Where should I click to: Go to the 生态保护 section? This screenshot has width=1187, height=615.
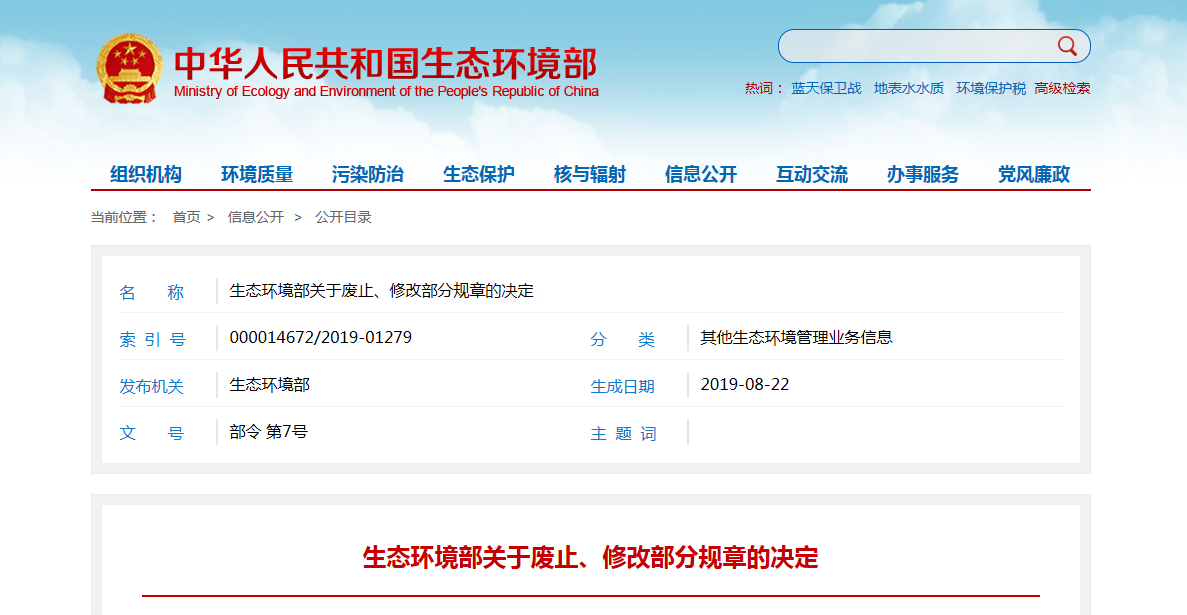tap(479, 174)
